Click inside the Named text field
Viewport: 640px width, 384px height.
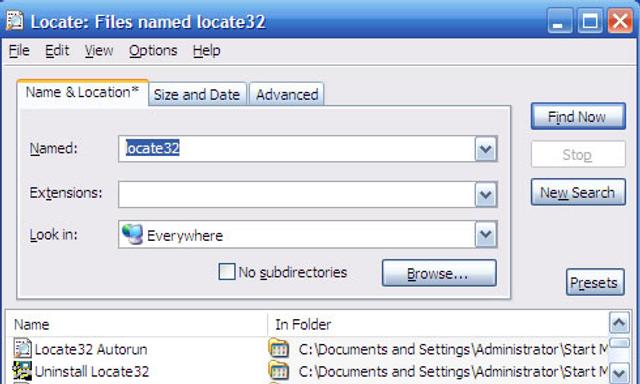pos(297,149)
